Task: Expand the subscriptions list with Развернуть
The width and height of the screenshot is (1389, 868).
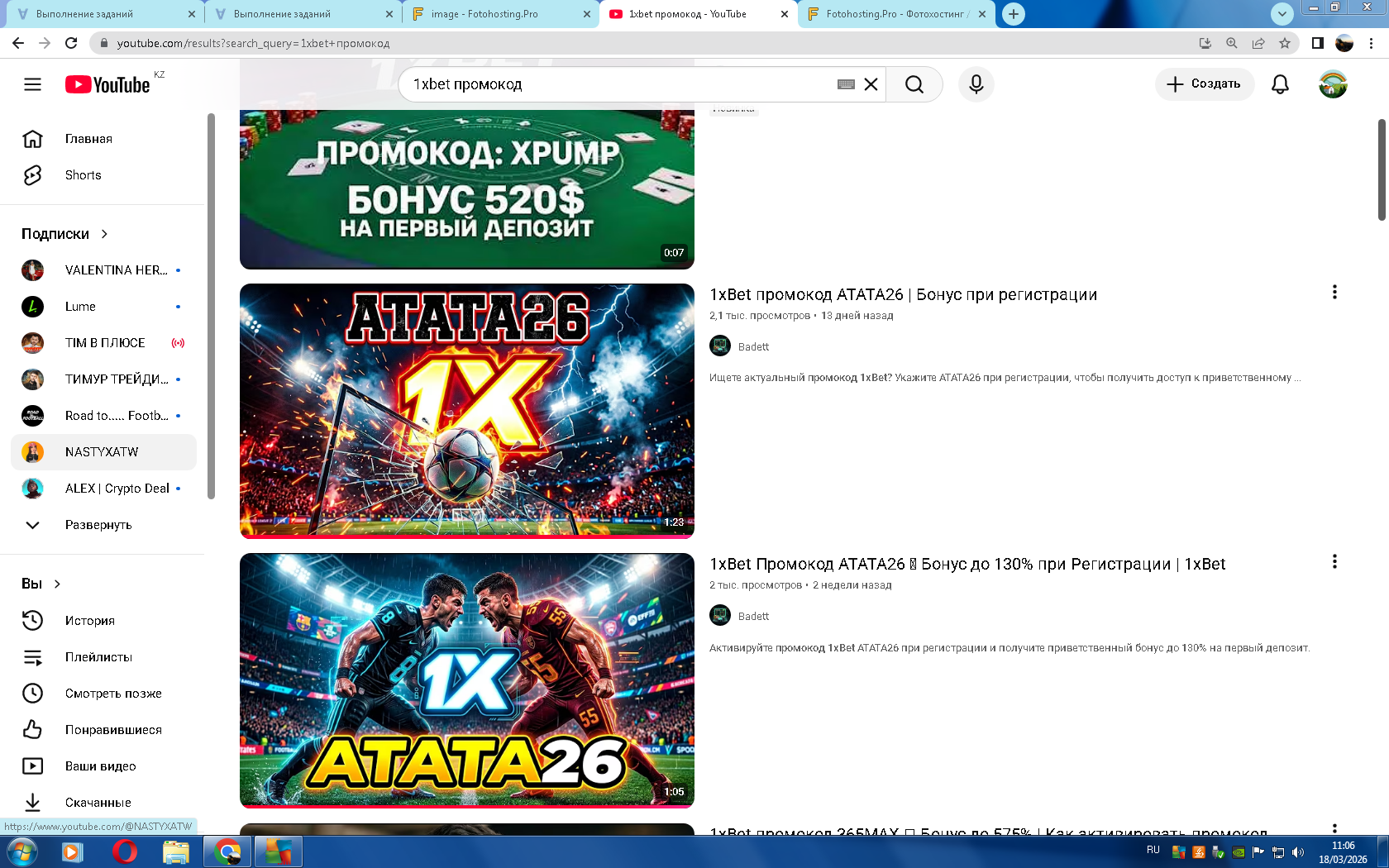Action: [x=104, y=525]
